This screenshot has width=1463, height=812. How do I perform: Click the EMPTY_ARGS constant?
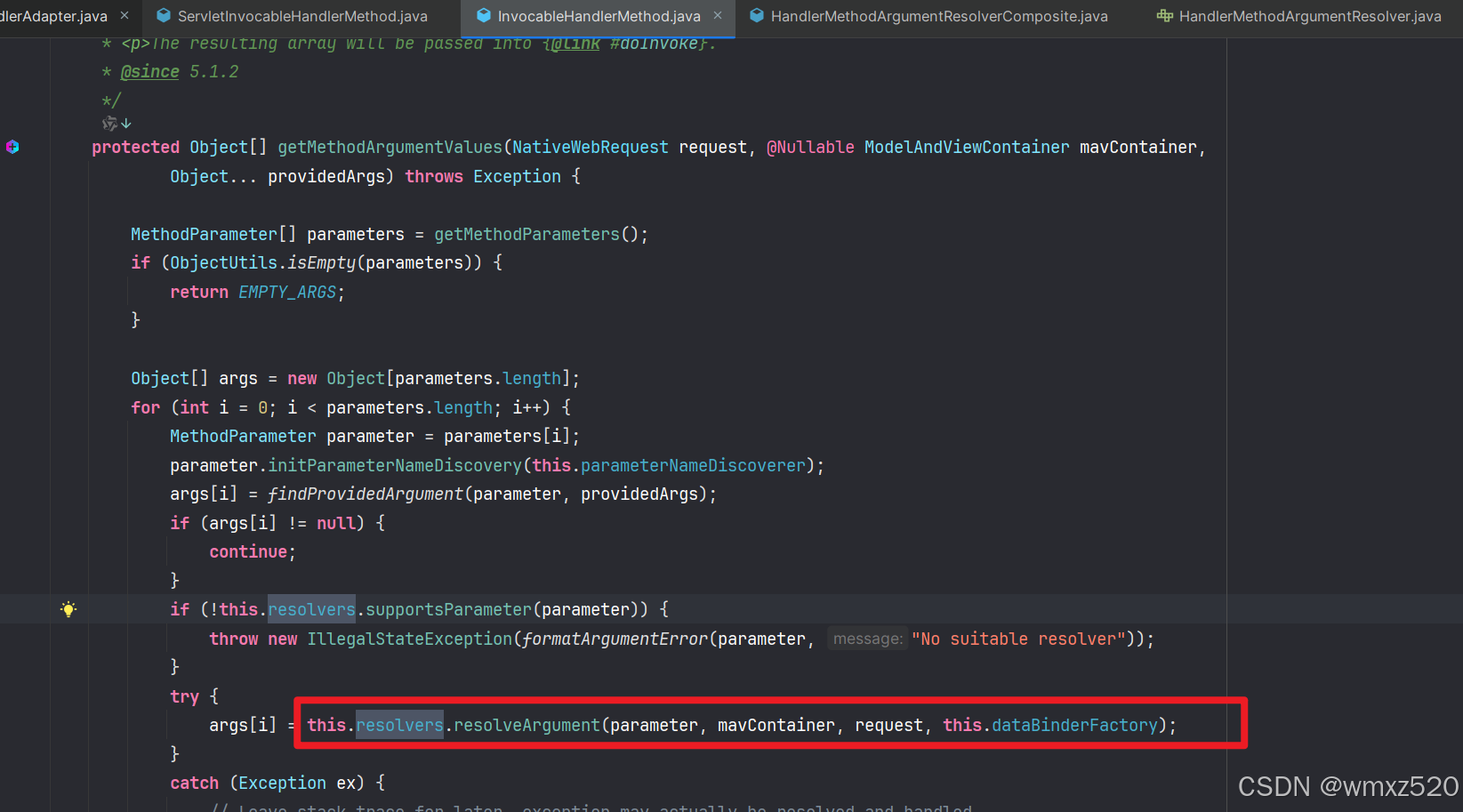tap(287, 292)
